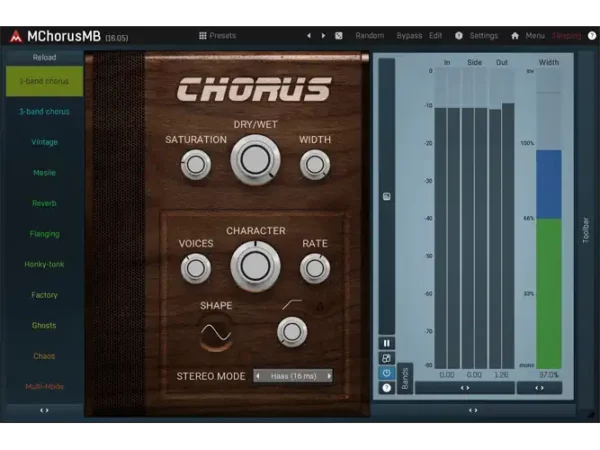
Task: Open Settings label
Action: tap(484, 36)
